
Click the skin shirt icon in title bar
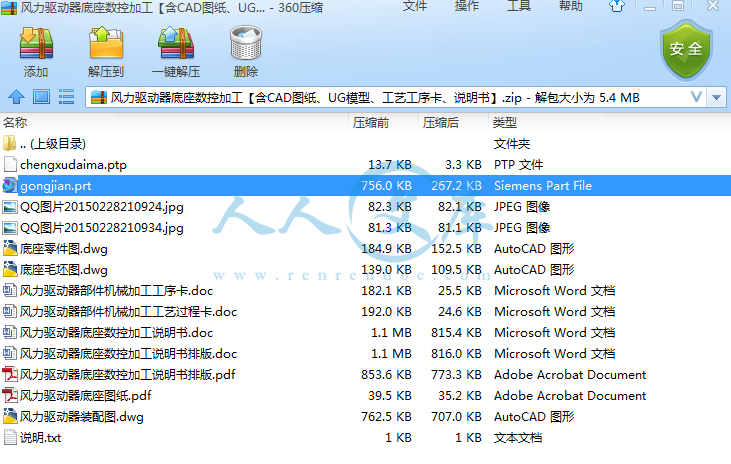(617, 6)
